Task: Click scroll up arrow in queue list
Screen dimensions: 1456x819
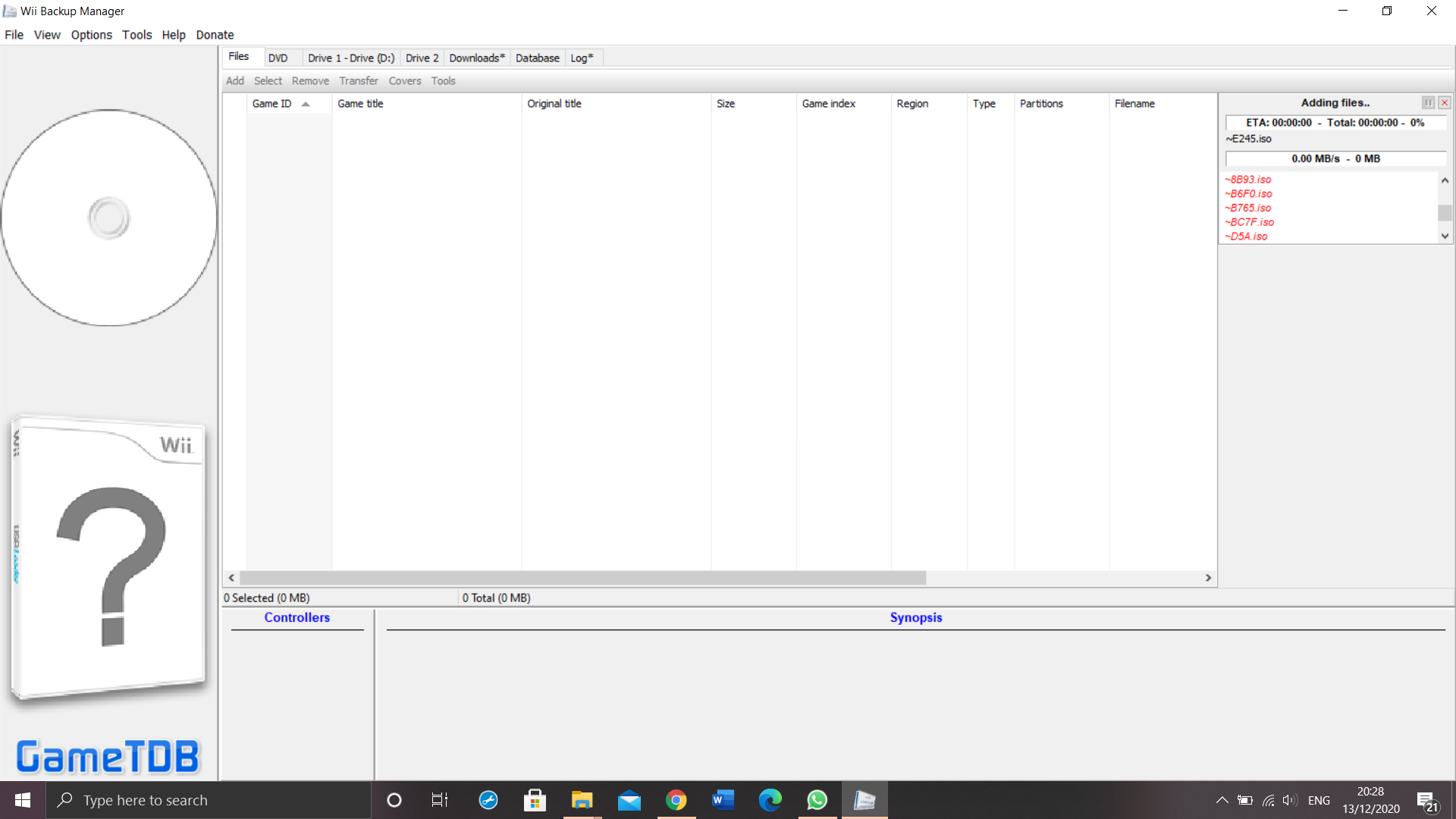Action: click(x=1445, y=180)
